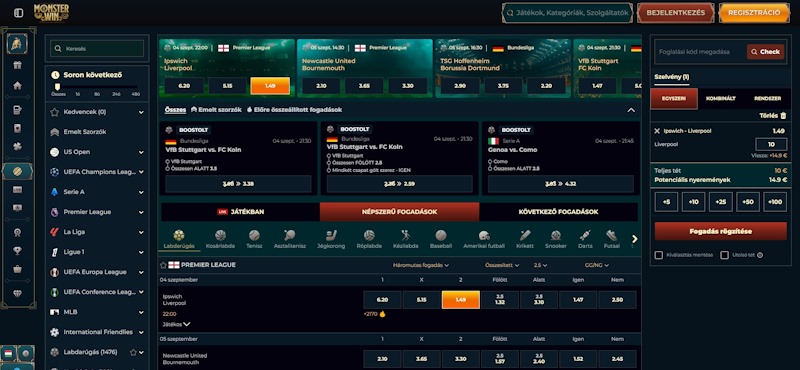Toggle the Ipswich-Liverpool 1.49 odds in match row
Screen dimensions: 800x370
click(460, 300)
